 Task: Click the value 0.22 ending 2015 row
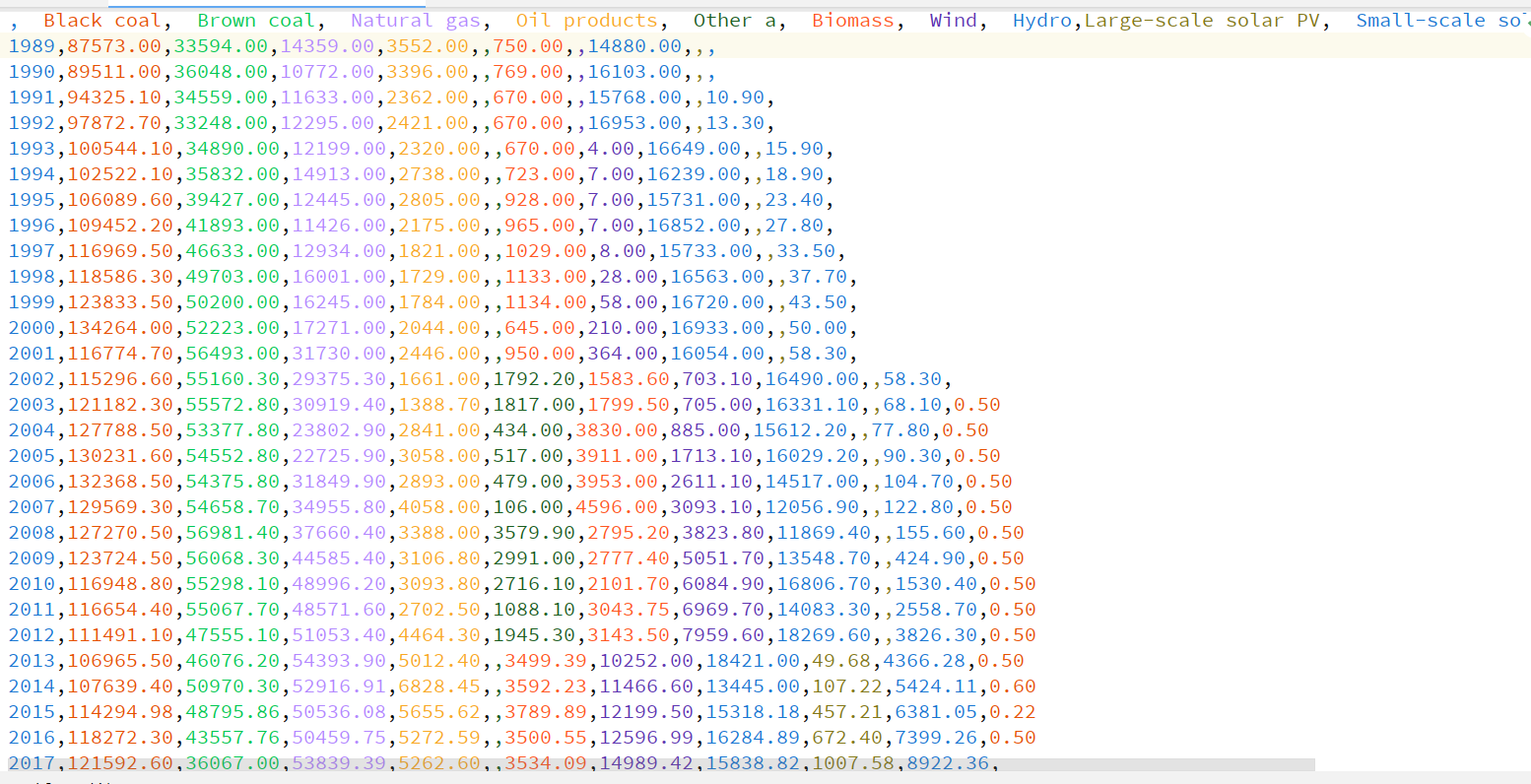1013,712
